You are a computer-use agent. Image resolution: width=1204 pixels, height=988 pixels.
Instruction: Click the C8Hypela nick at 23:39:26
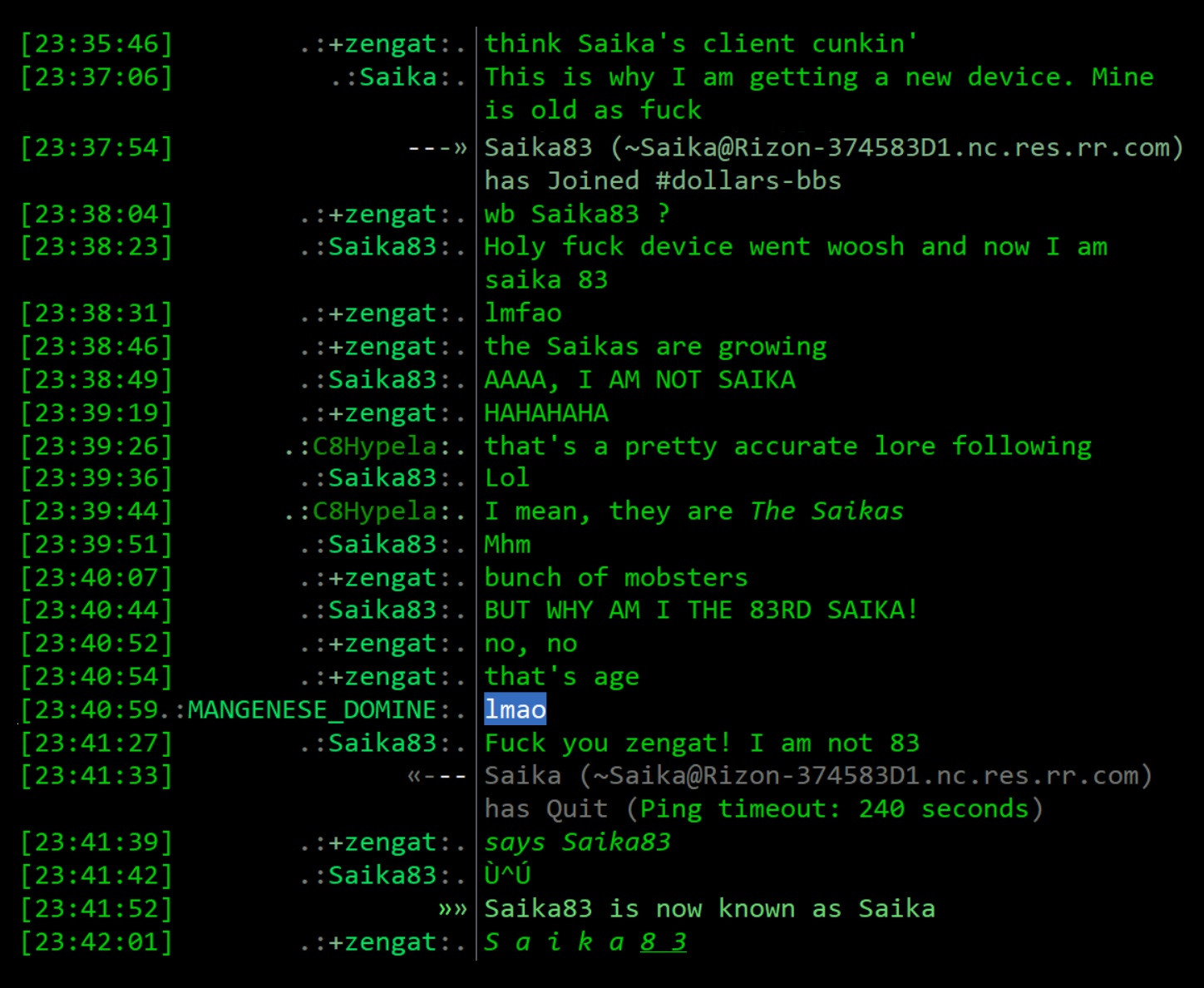[374, 447]
